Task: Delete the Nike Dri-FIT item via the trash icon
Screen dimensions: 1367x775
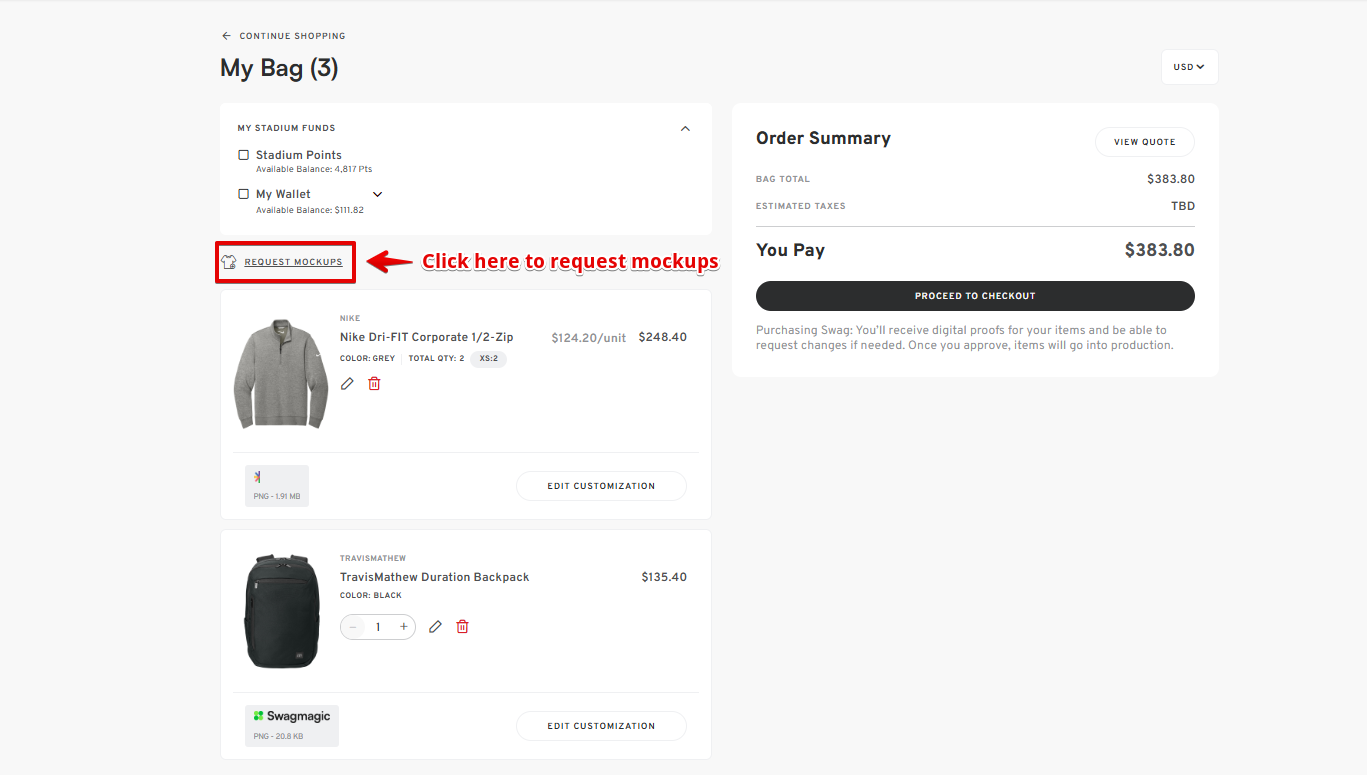Action: (x=374, y=383)
